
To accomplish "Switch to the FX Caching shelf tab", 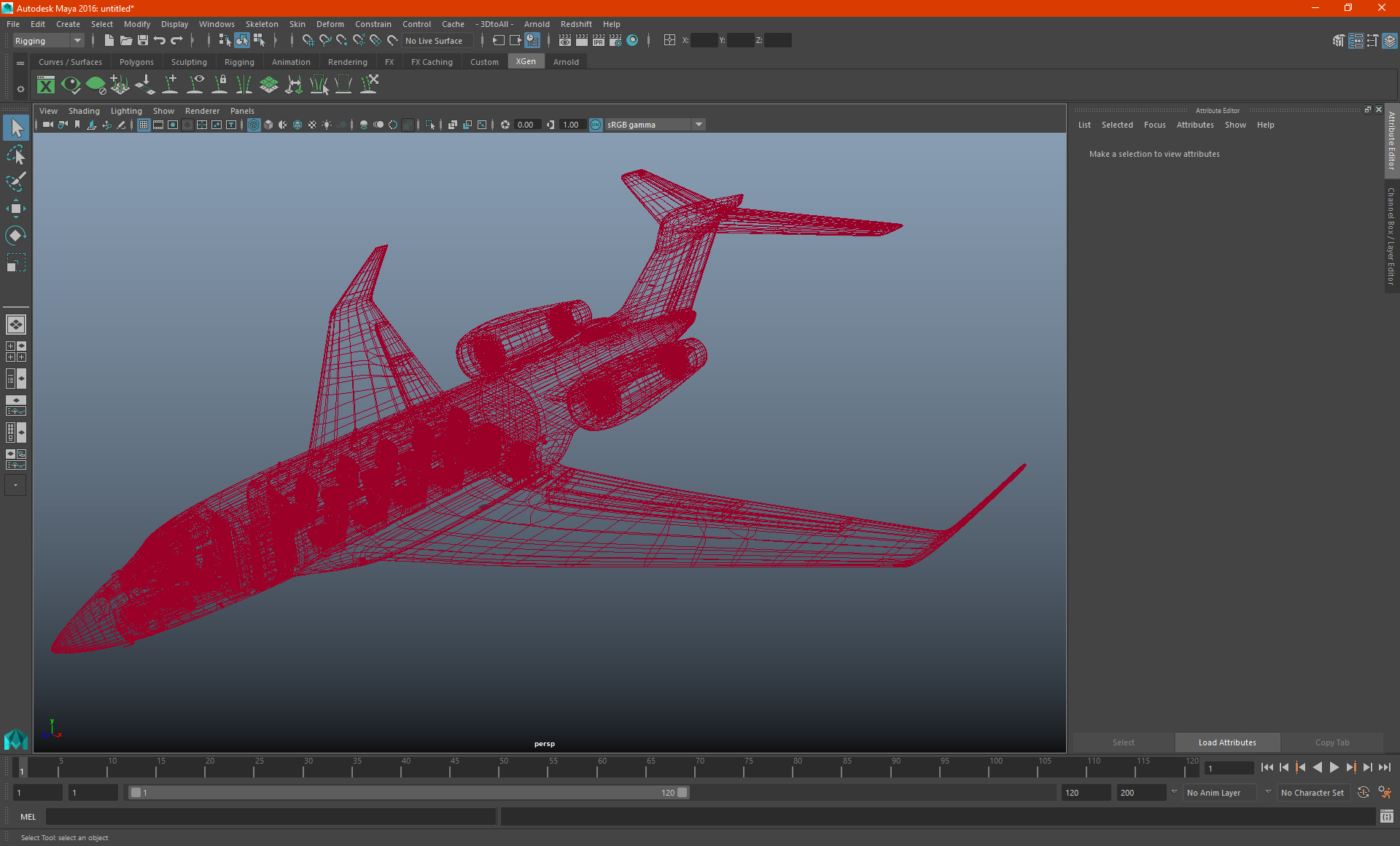I will 432,62.
